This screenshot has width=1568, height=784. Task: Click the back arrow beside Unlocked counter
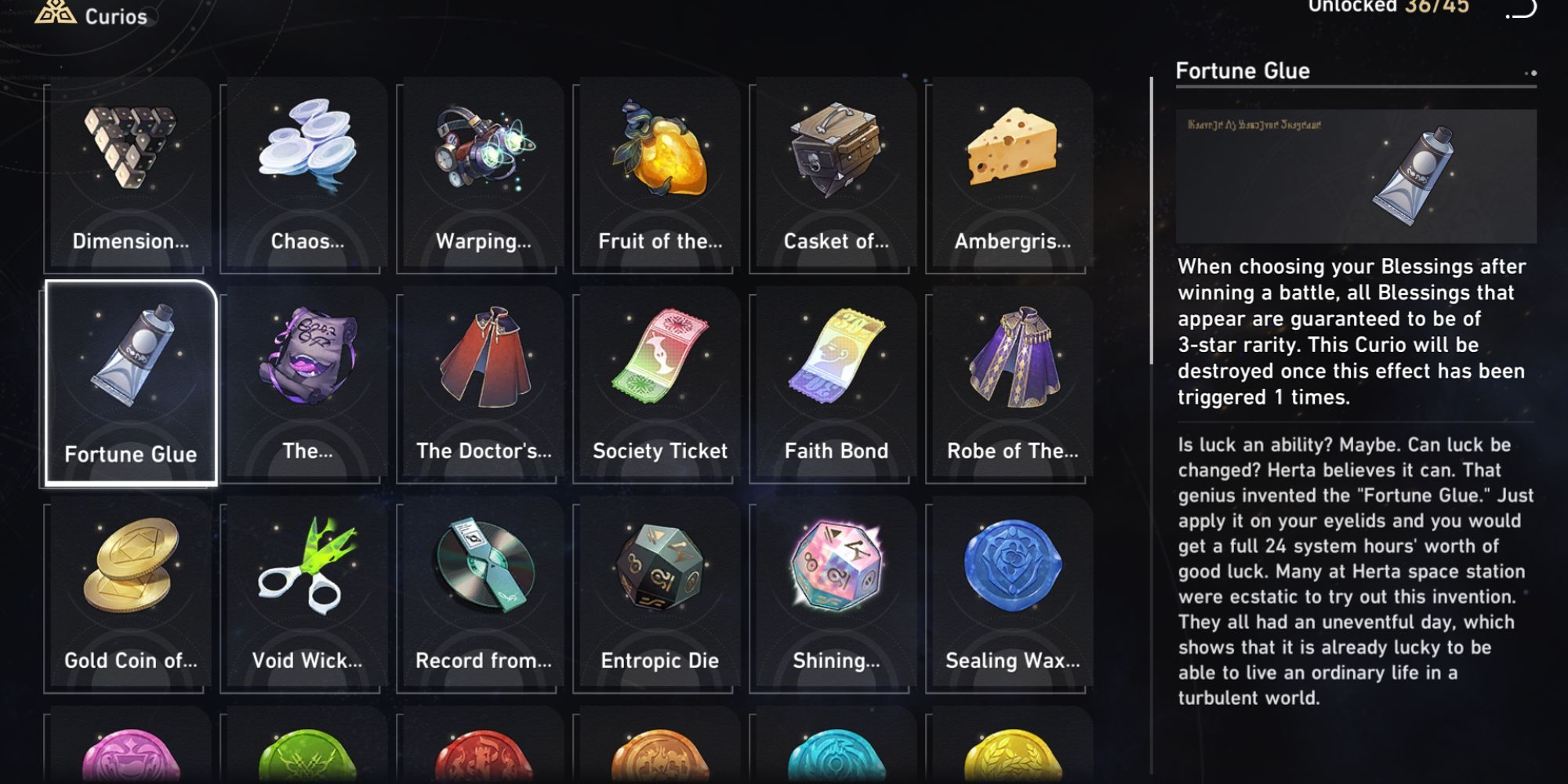tap(1521, 8)
